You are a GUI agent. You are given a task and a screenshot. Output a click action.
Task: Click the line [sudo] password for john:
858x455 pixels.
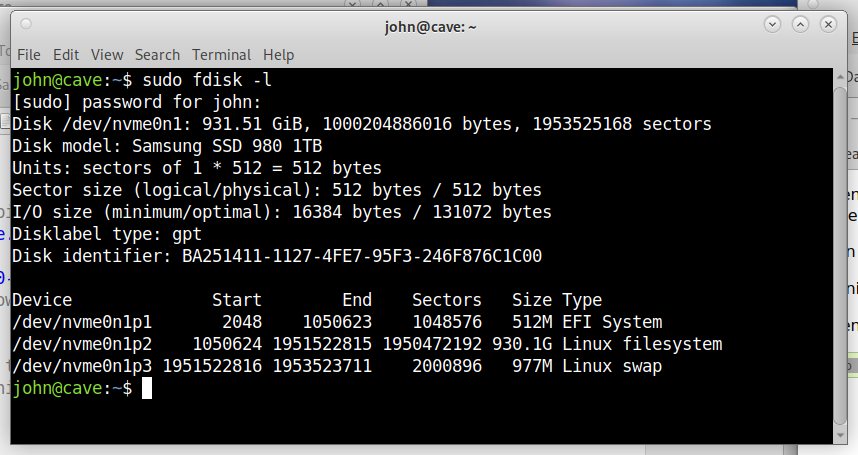click(137, 102)
